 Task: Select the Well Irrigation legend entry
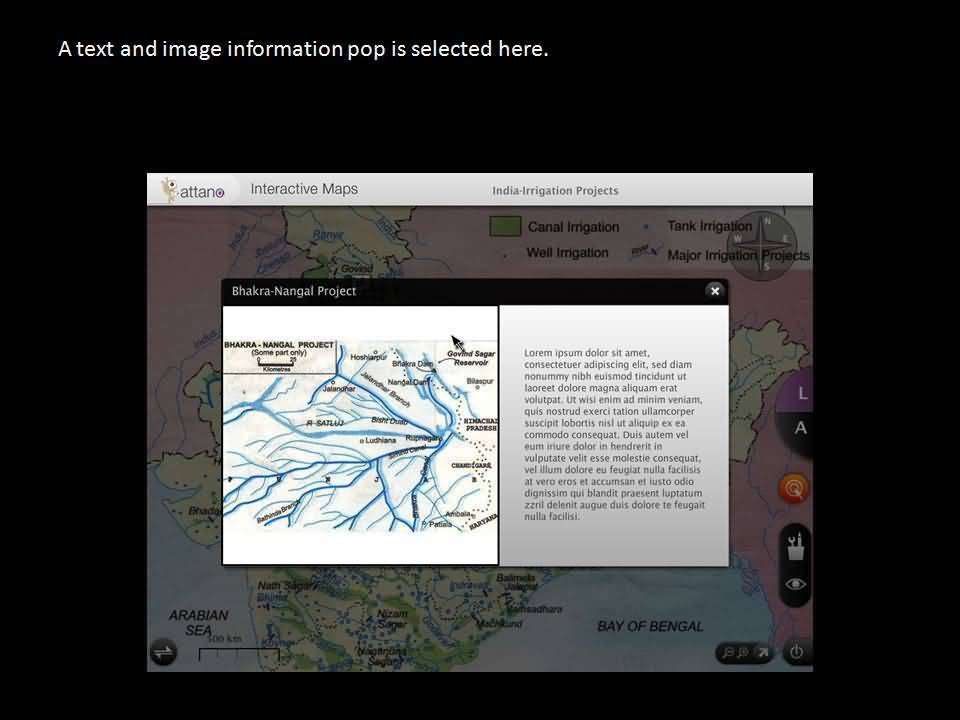[567, 253]
